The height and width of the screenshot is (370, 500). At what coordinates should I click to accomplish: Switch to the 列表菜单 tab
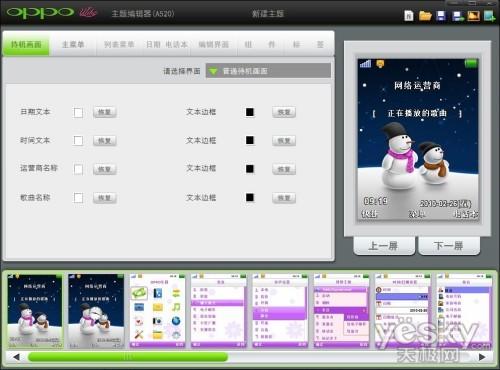pos(119,45)
